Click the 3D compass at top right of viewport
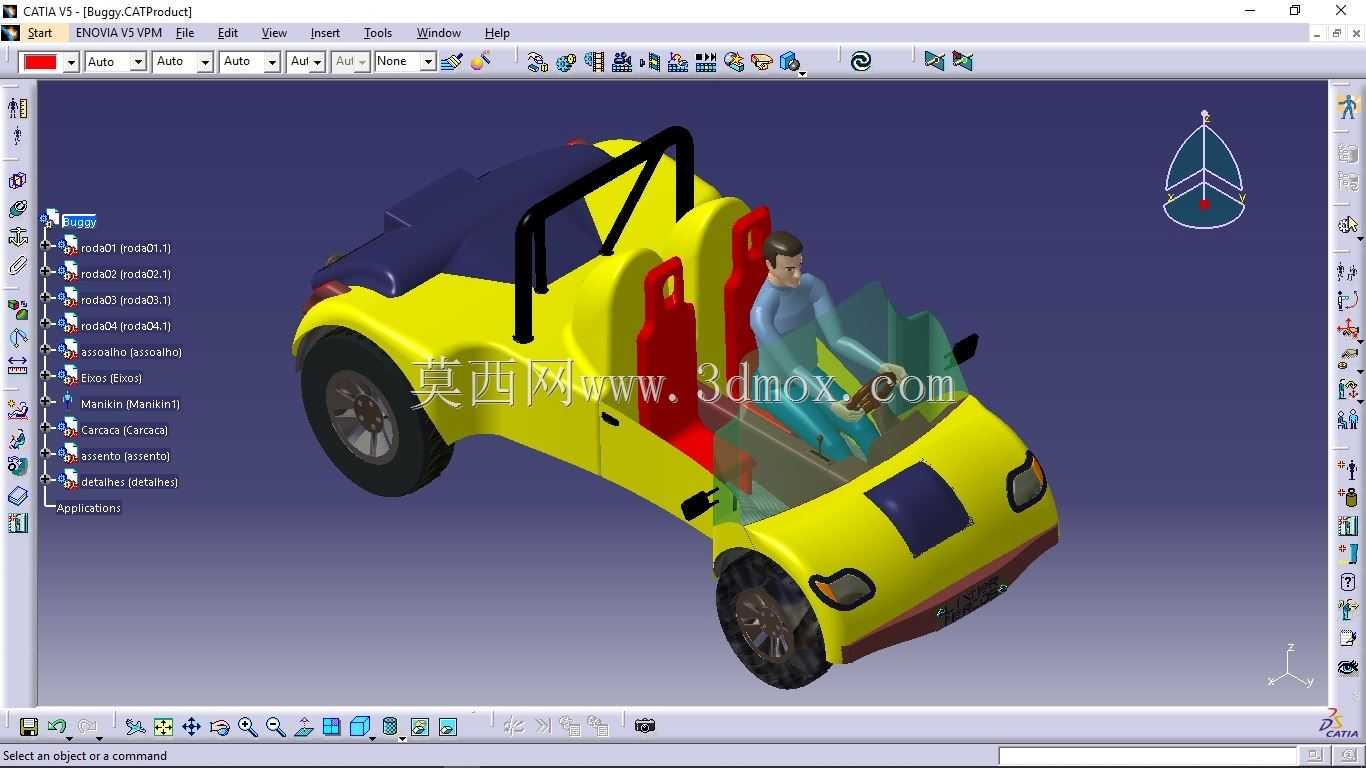 pyautogui.click(x=1204, y=172)
